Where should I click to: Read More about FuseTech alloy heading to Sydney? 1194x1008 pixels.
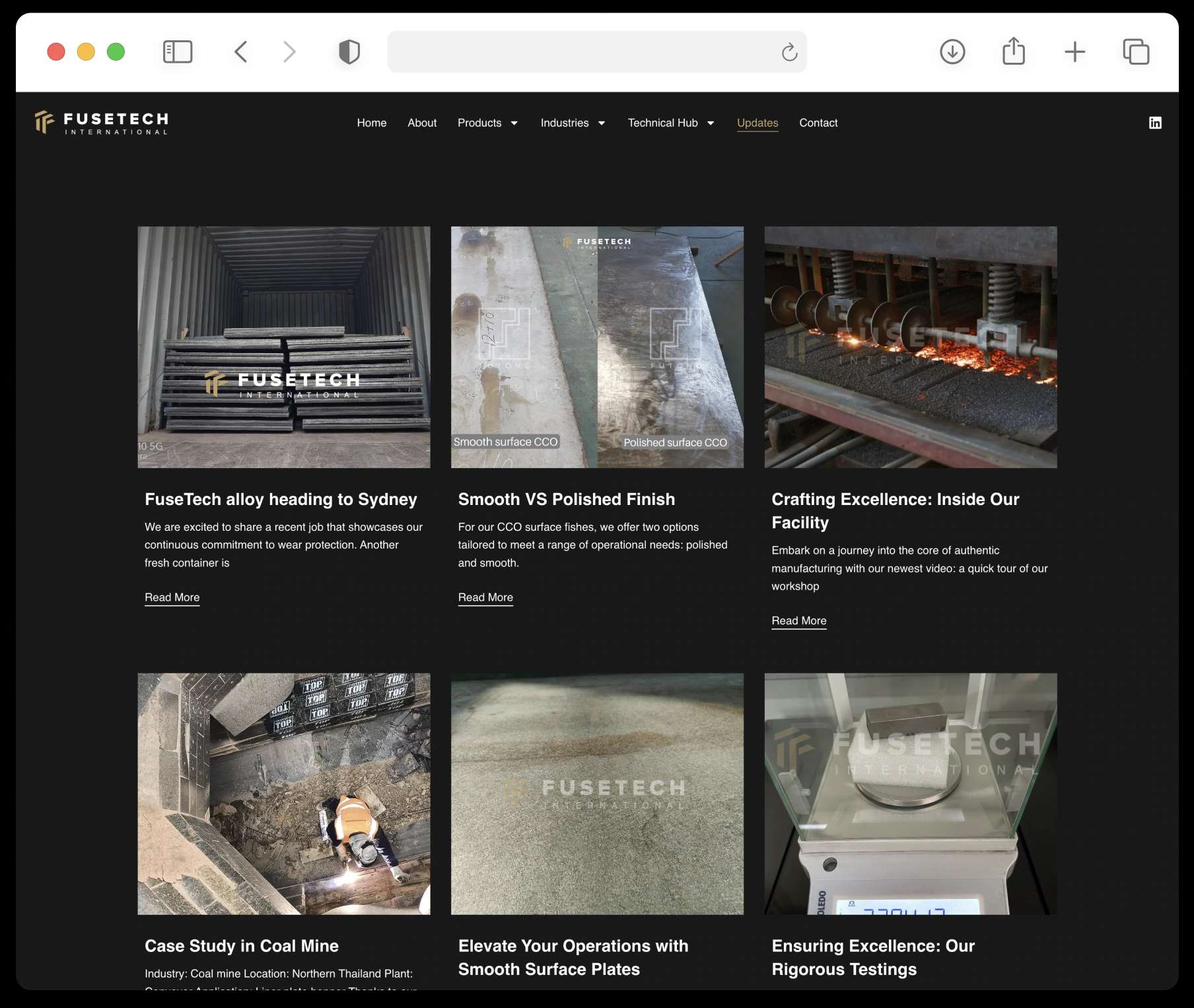tap(172, 597)
